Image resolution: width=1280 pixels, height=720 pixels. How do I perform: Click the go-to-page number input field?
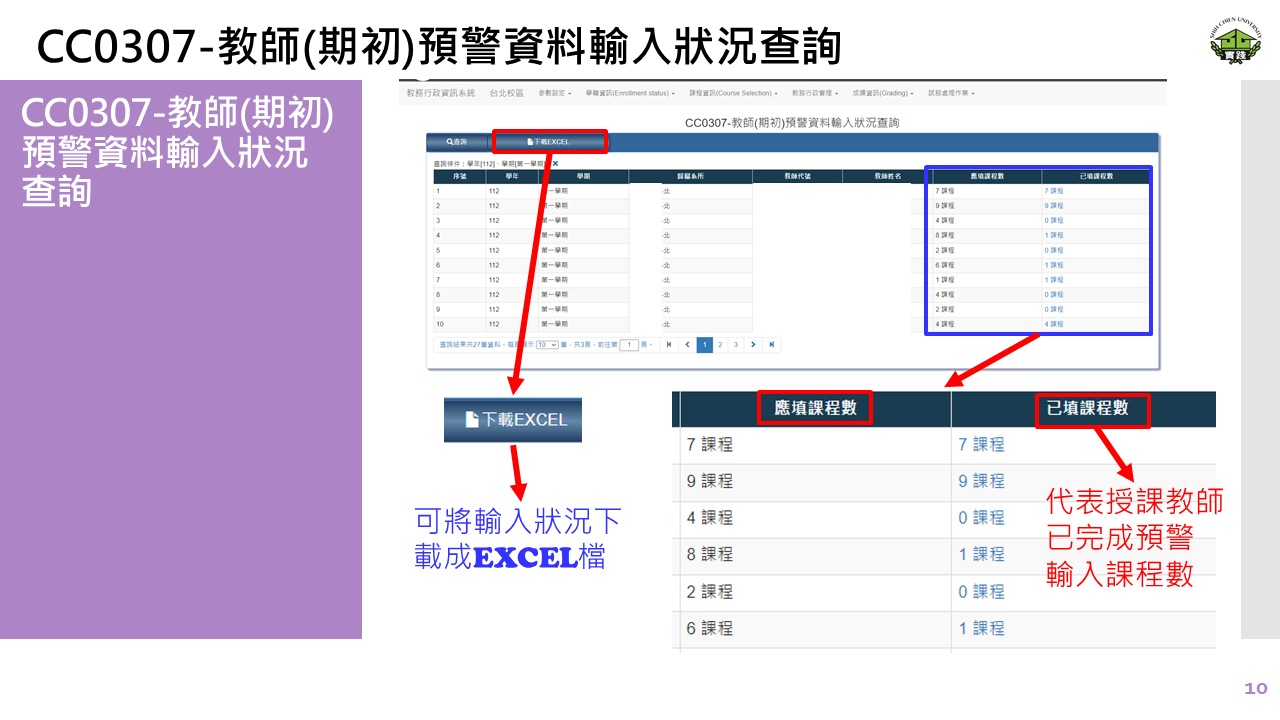629,345
